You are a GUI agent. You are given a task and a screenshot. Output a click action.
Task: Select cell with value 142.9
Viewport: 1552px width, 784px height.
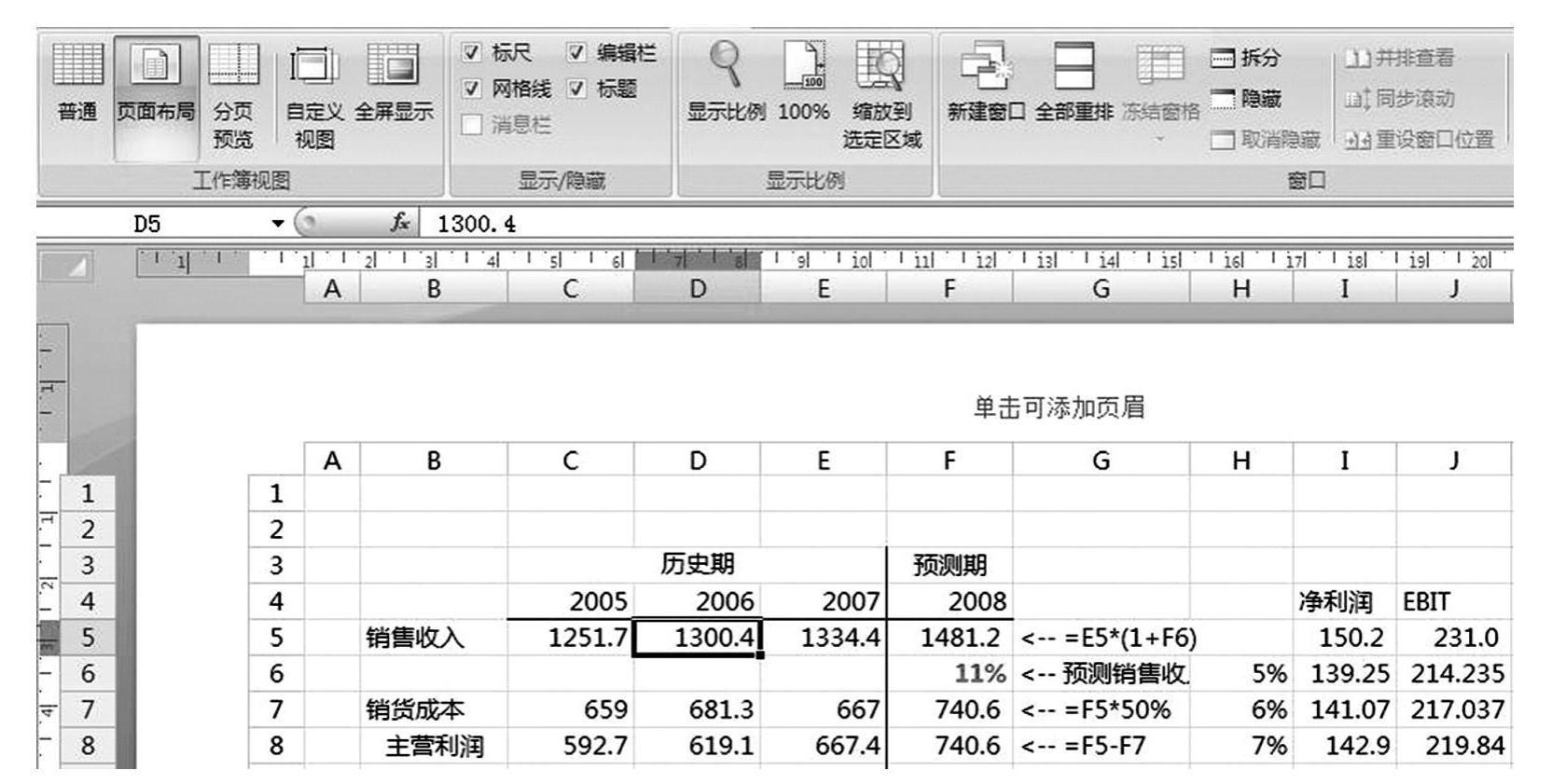[1345, 746]
